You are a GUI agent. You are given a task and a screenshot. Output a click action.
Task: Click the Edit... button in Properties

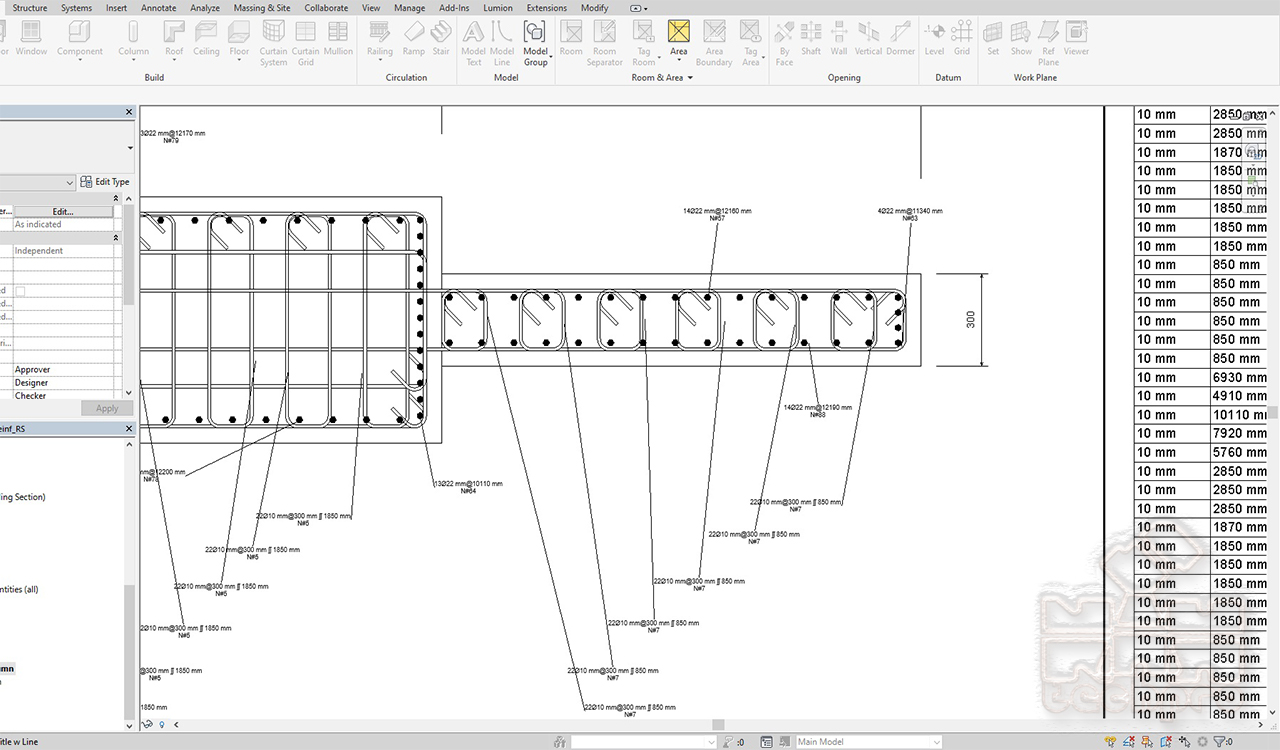(x=63, y=211)
